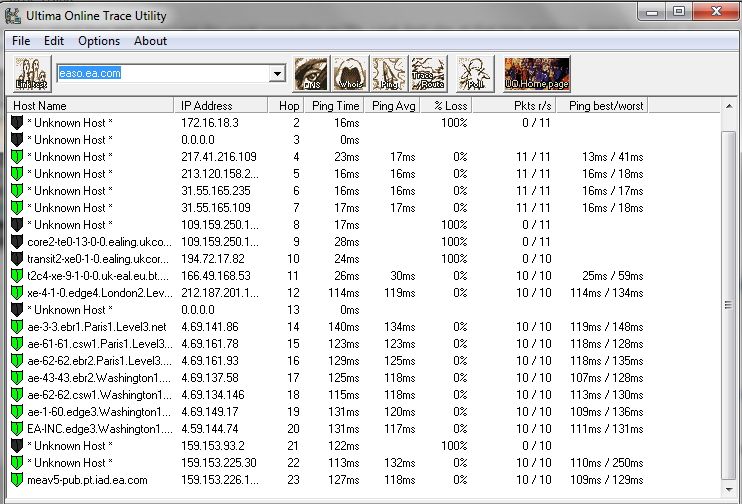This screenshot has width=742, height=504.
Task: Click black shield icon on hop 3 row
Action: click(x=17, y=140)
